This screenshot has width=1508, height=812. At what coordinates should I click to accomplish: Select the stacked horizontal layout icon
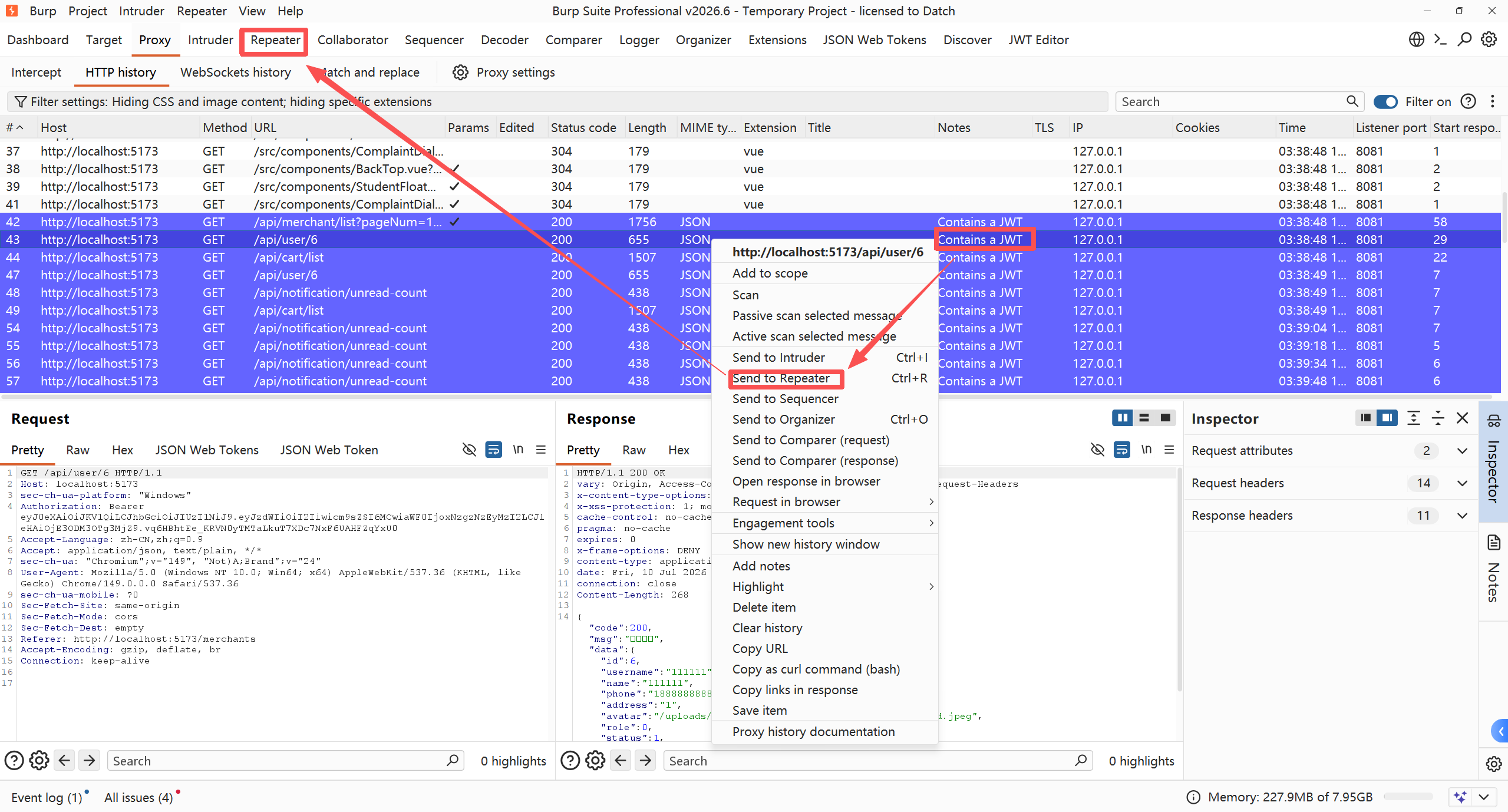1144,418
